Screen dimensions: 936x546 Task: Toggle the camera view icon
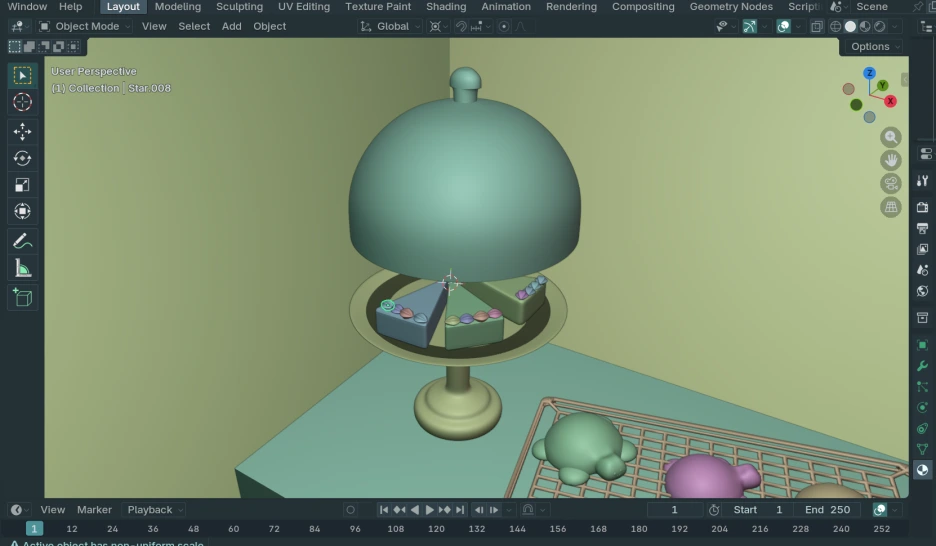click(891, 184)
